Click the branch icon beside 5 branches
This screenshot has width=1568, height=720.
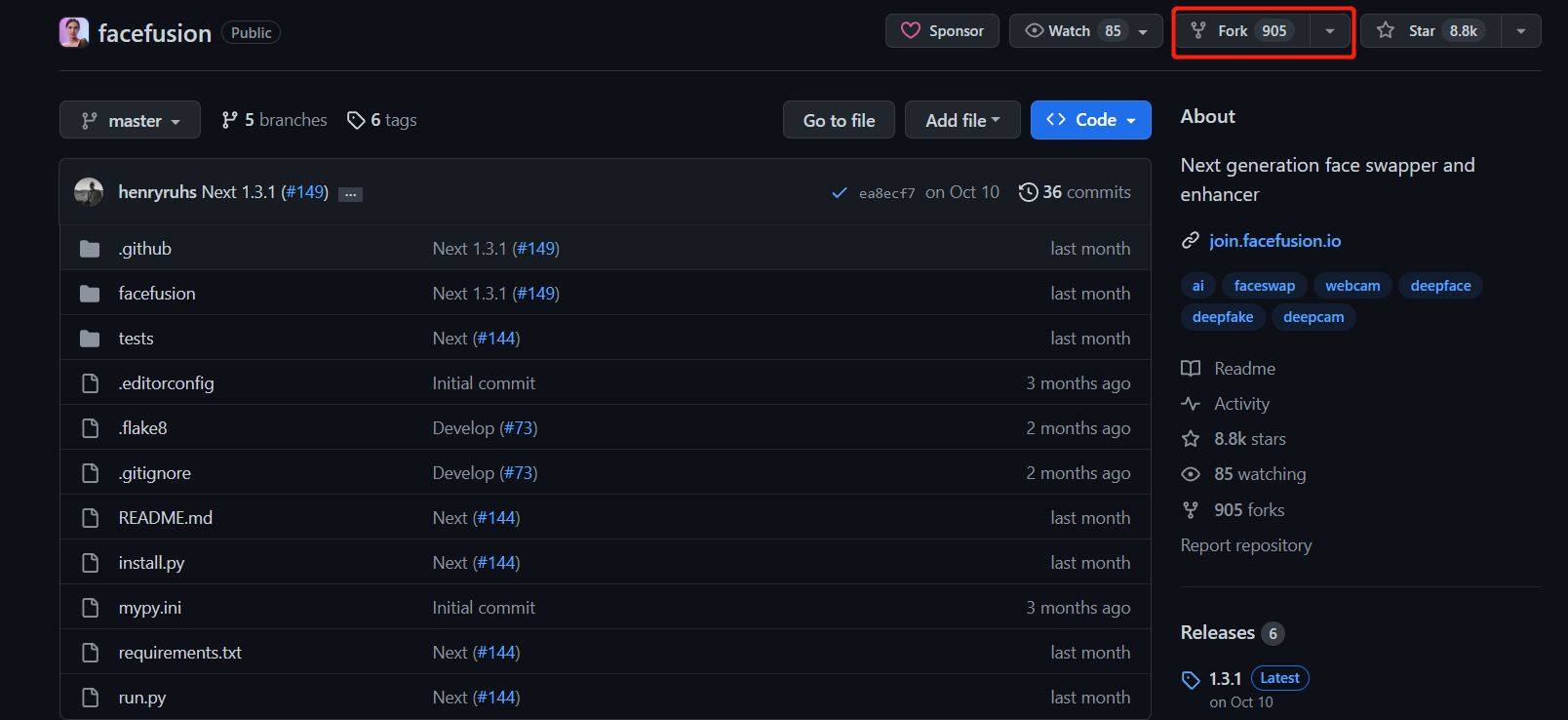[x=230, y=120]
